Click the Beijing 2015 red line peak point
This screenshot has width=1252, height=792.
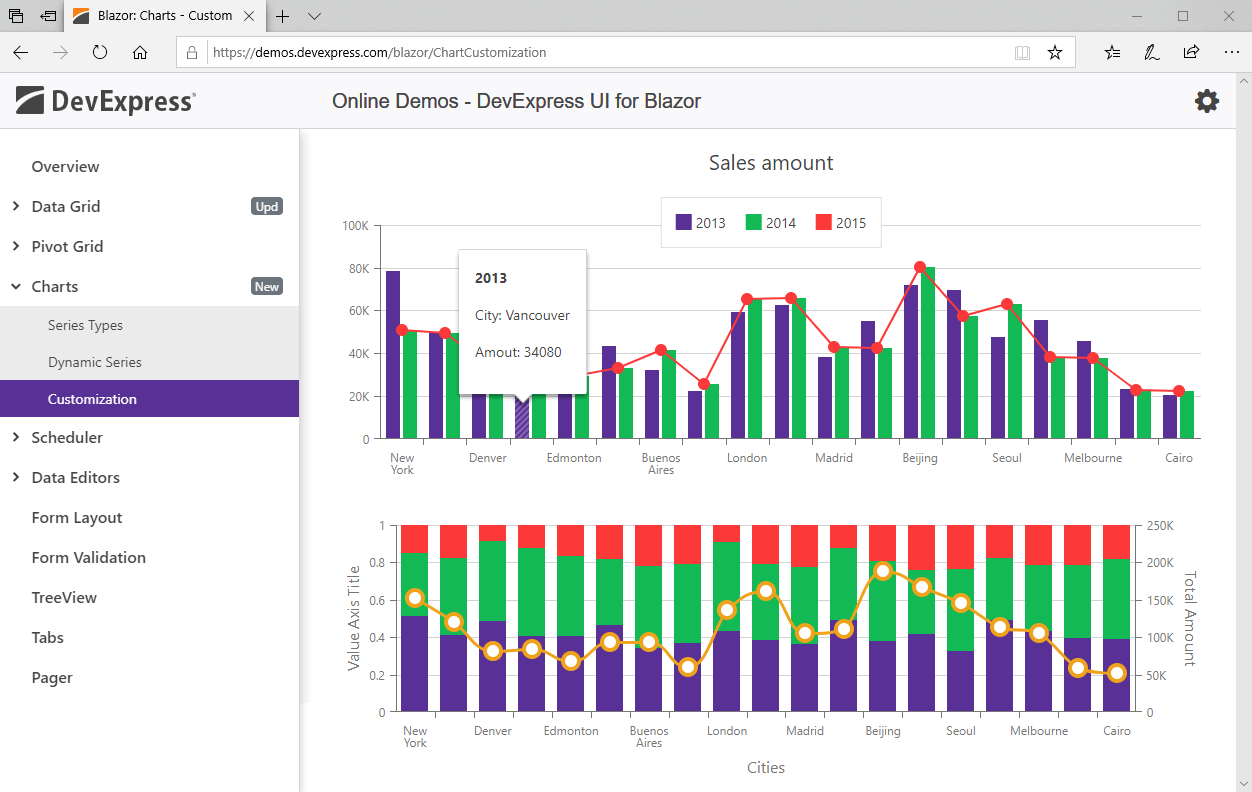(x=920, y=267)
